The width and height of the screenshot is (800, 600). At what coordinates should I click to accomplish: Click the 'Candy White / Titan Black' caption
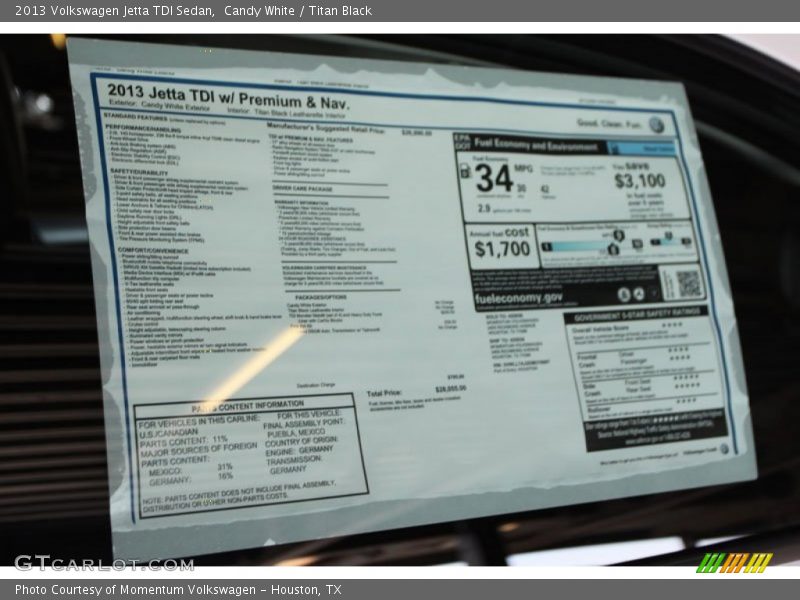(297, 11)
